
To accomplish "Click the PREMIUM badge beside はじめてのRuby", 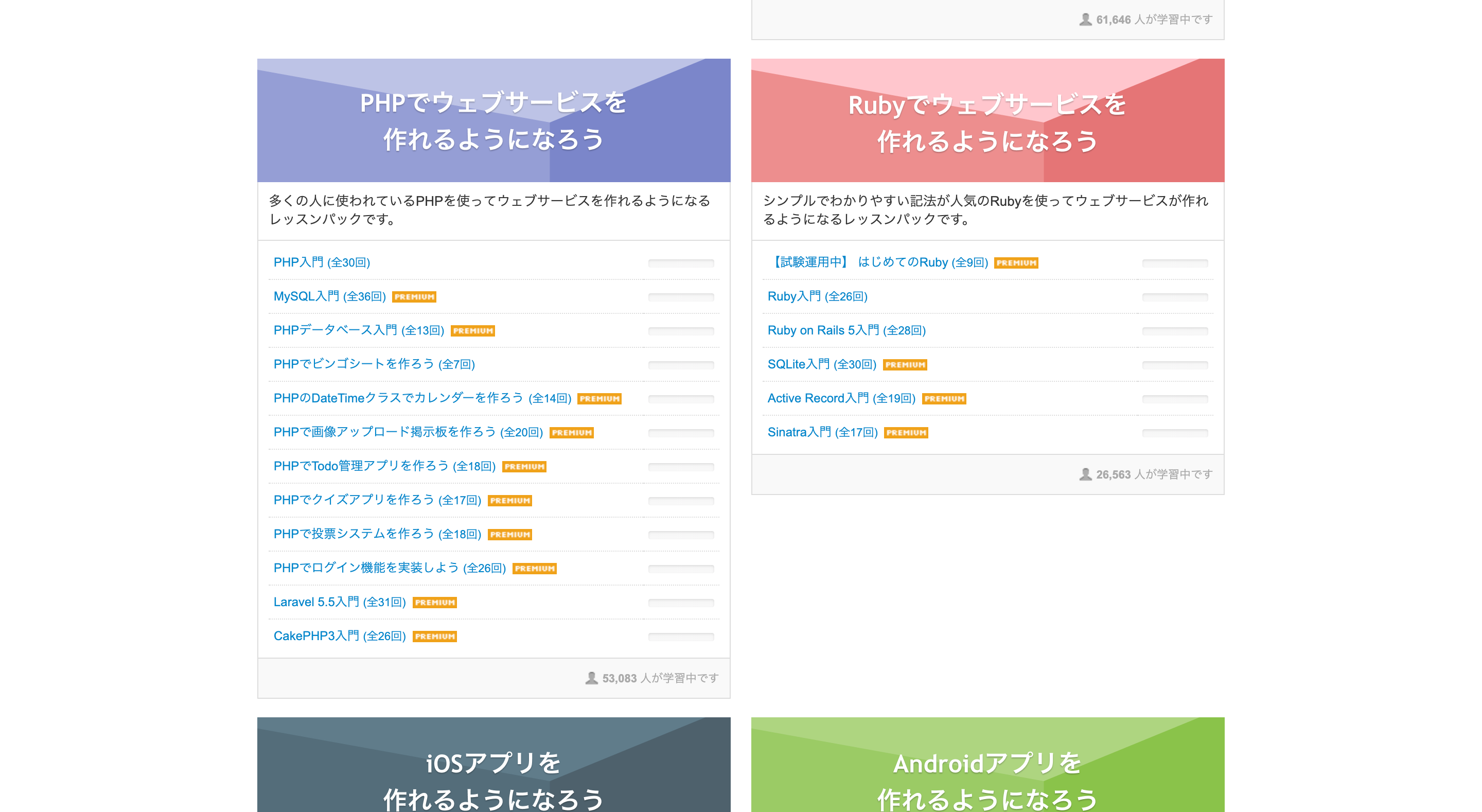I will click(x=1015, y=263).
